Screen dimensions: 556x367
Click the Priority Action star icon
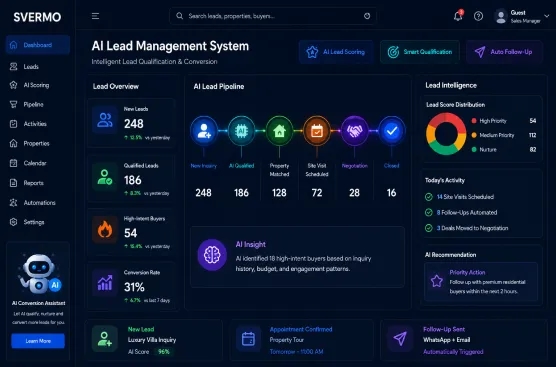pyautogui.click(x=437, y=281)
